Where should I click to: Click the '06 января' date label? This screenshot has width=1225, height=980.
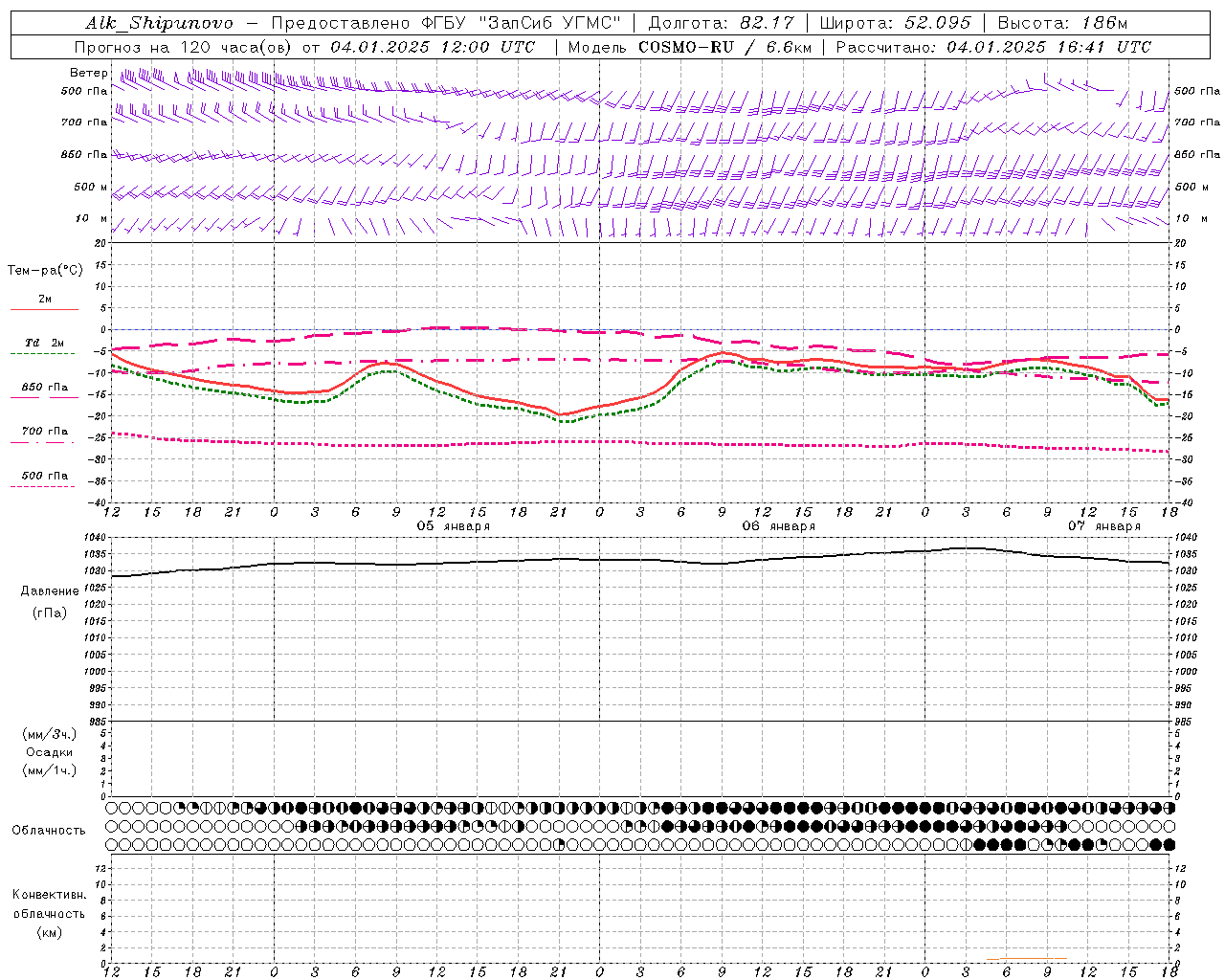(x=779, y=526)
